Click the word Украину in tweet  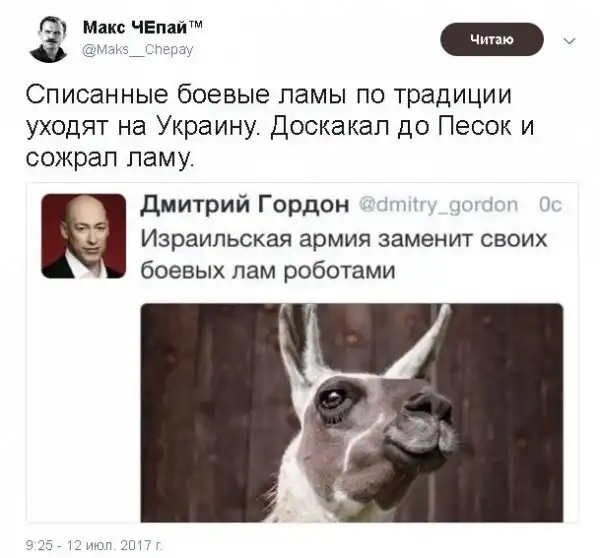point(205,126)
